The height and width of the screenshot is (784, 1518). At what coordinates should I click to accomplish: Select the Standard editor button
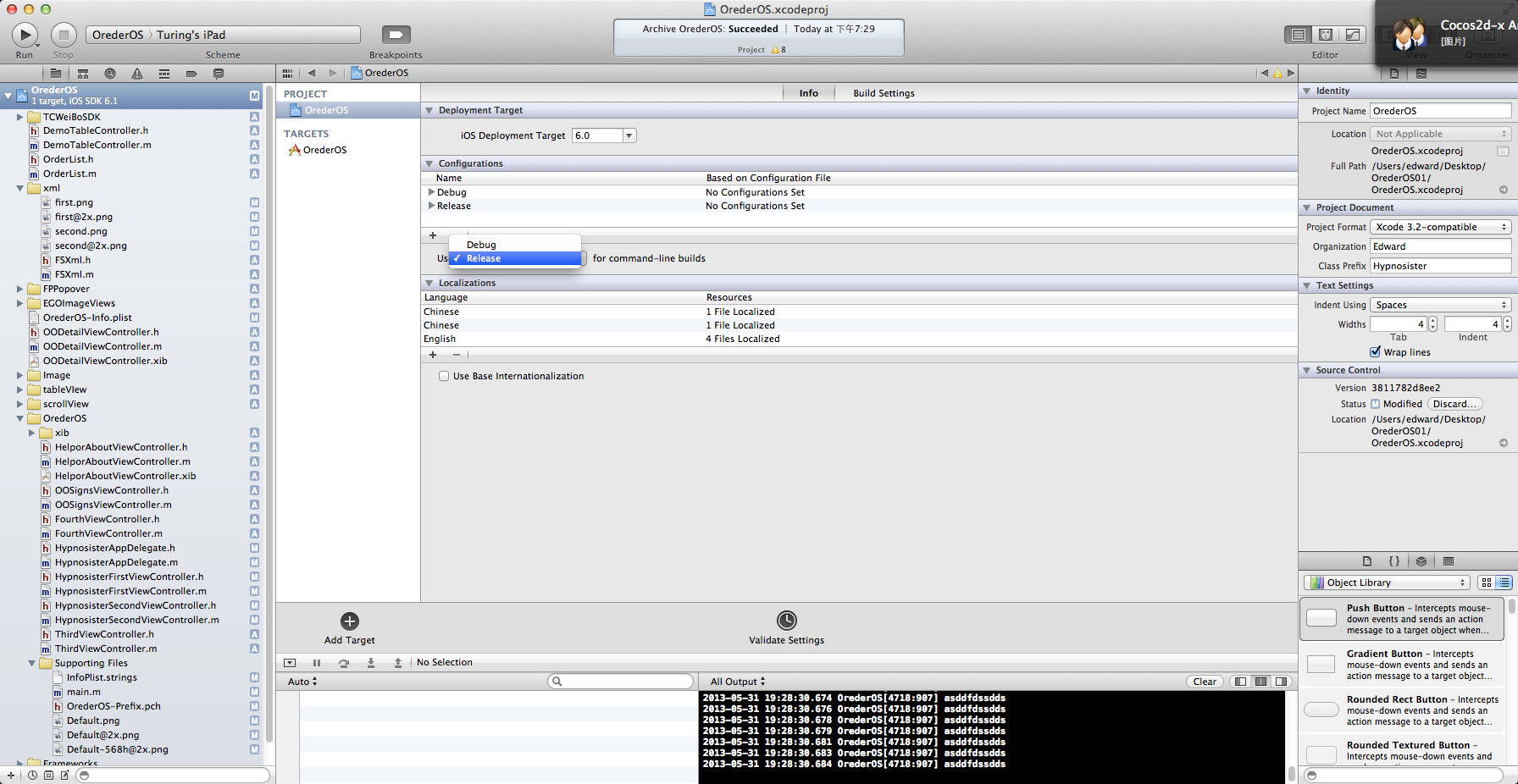(1298, 35)
